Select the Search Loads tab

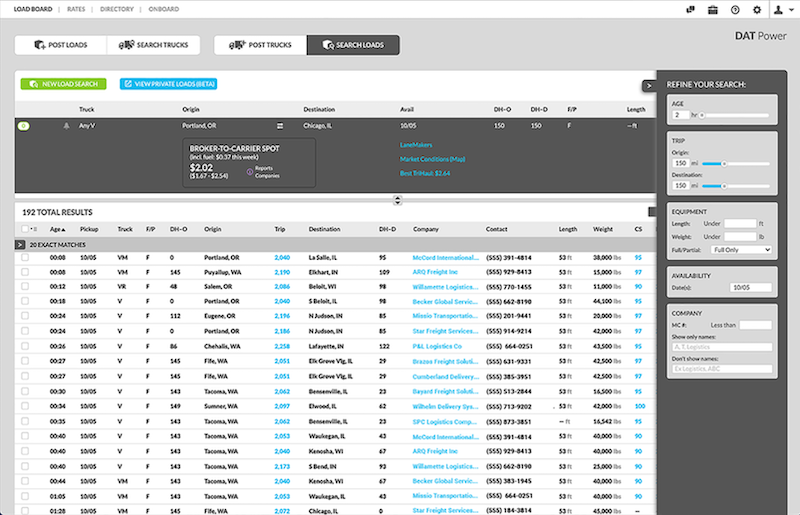[x=353, y=45]
